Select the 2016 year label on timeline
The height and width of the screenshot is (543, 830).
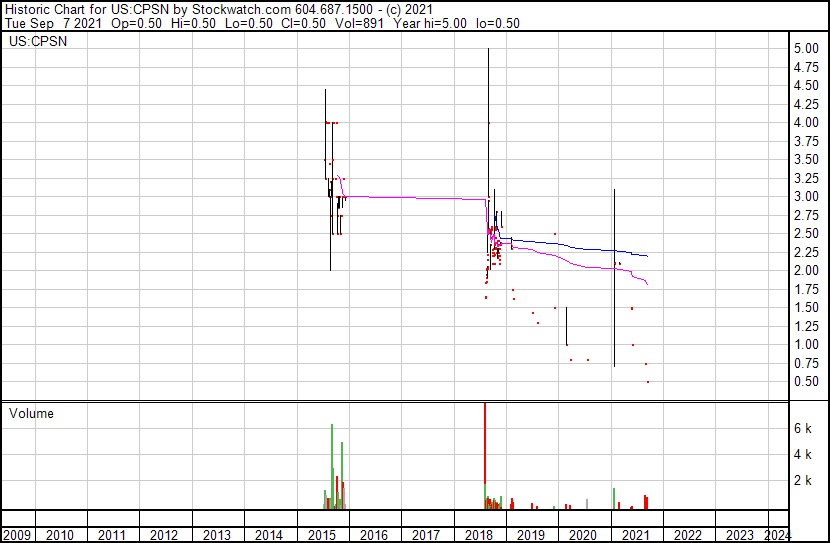pyautogui.click(x=374, y=535)
